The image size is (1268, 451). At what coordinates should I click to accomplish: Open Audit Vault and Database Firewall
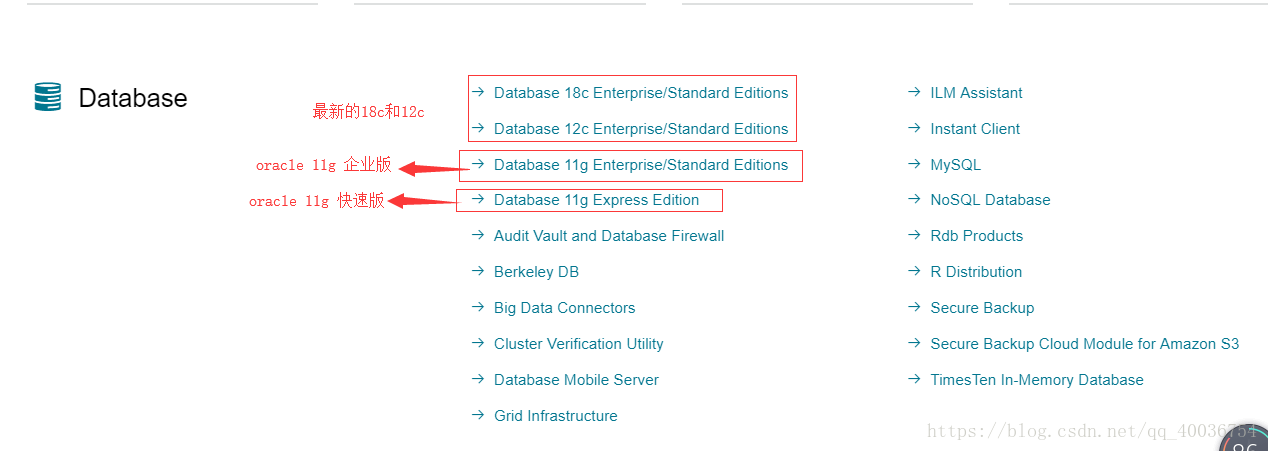[608, 236]
